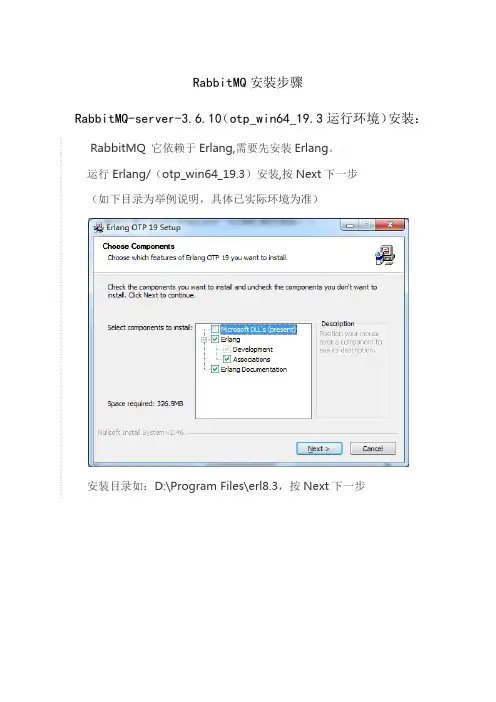This screenshot has width=496, height=702.
Task: Collapse the Erlang tree node
Action: pos(204,340)
